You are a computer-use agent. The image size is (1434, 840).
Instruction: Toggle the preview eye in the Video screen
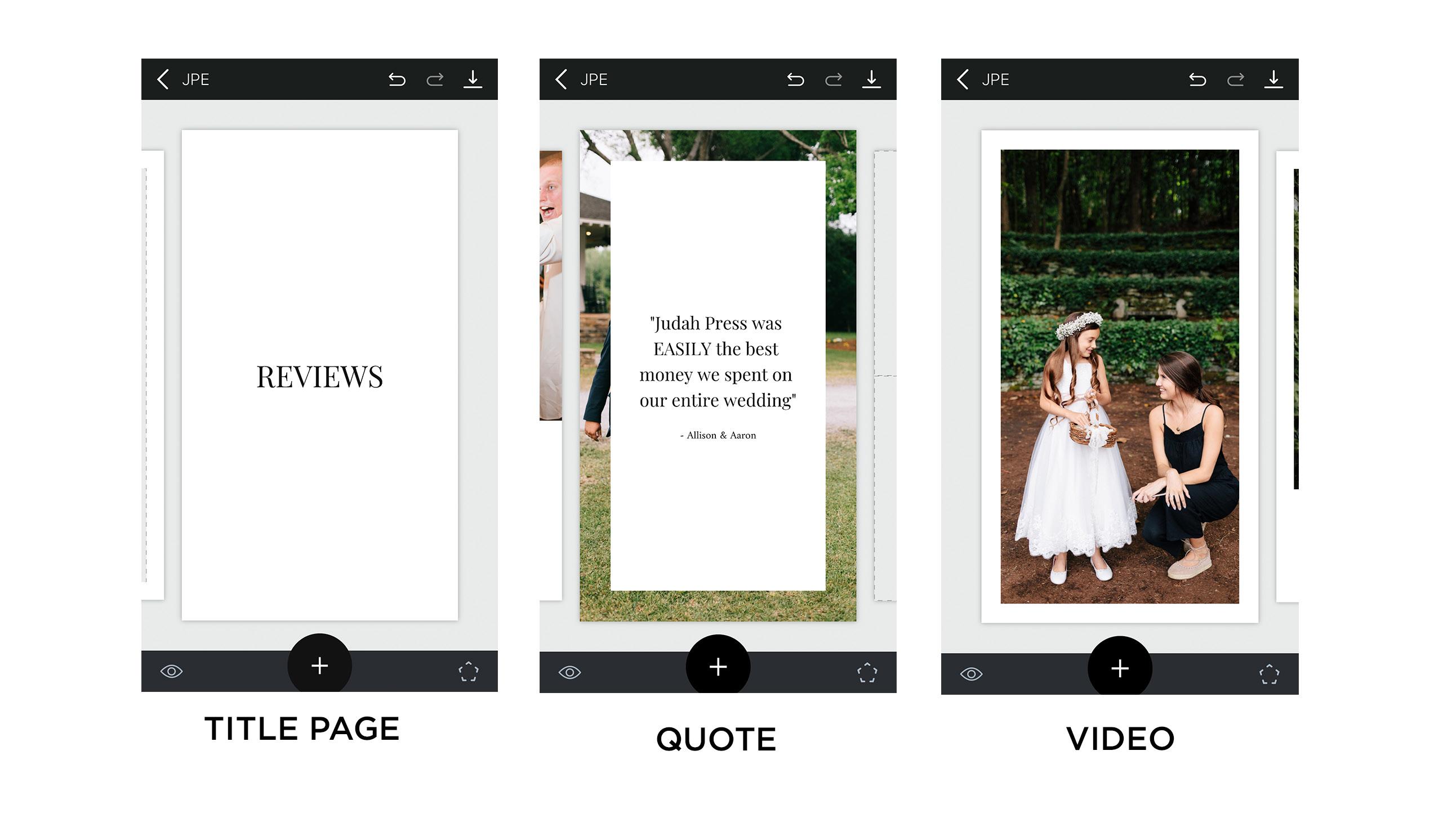pyautogui.click(x=972, y=674)
